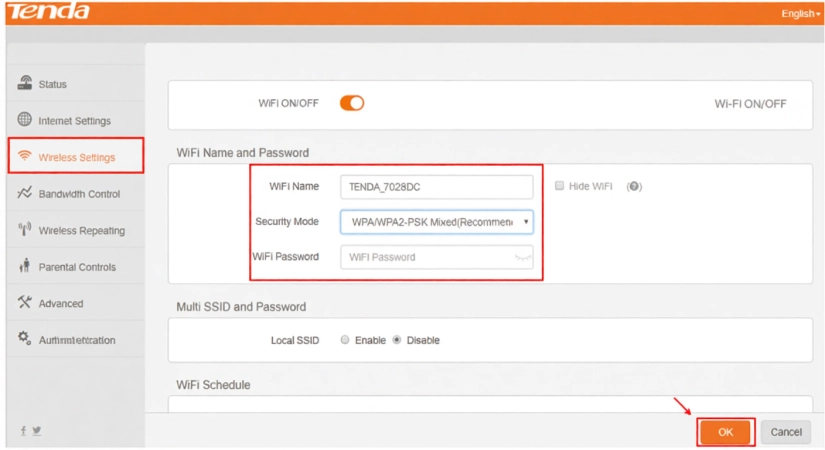
Task: Select Disable for Local SSID
Action: click(397, 340)
